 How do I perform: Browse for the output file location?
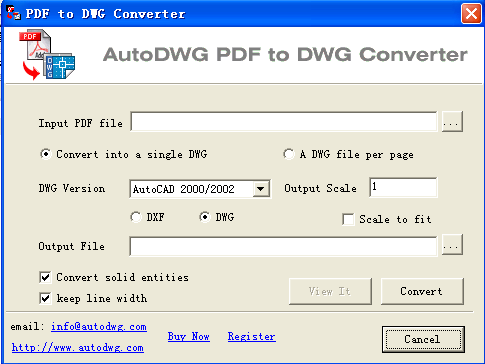click(x=452, y=245)
